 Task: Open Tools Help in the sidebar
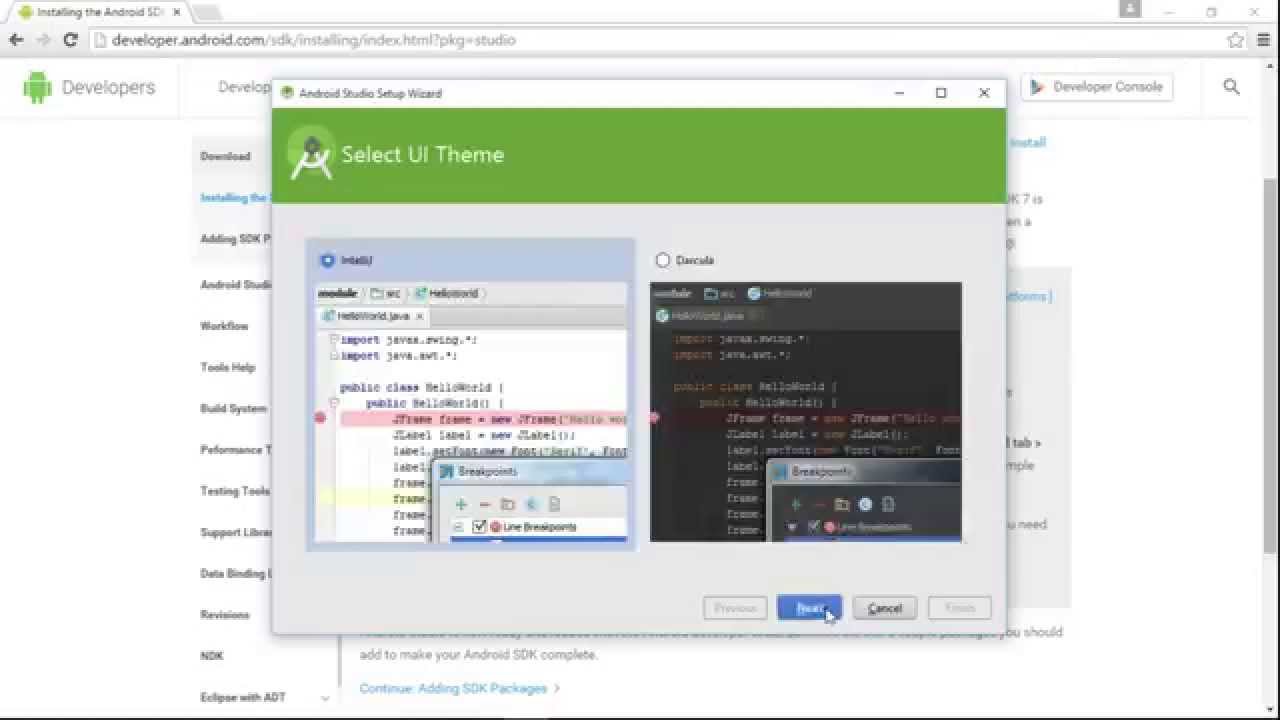coord(228,367)
